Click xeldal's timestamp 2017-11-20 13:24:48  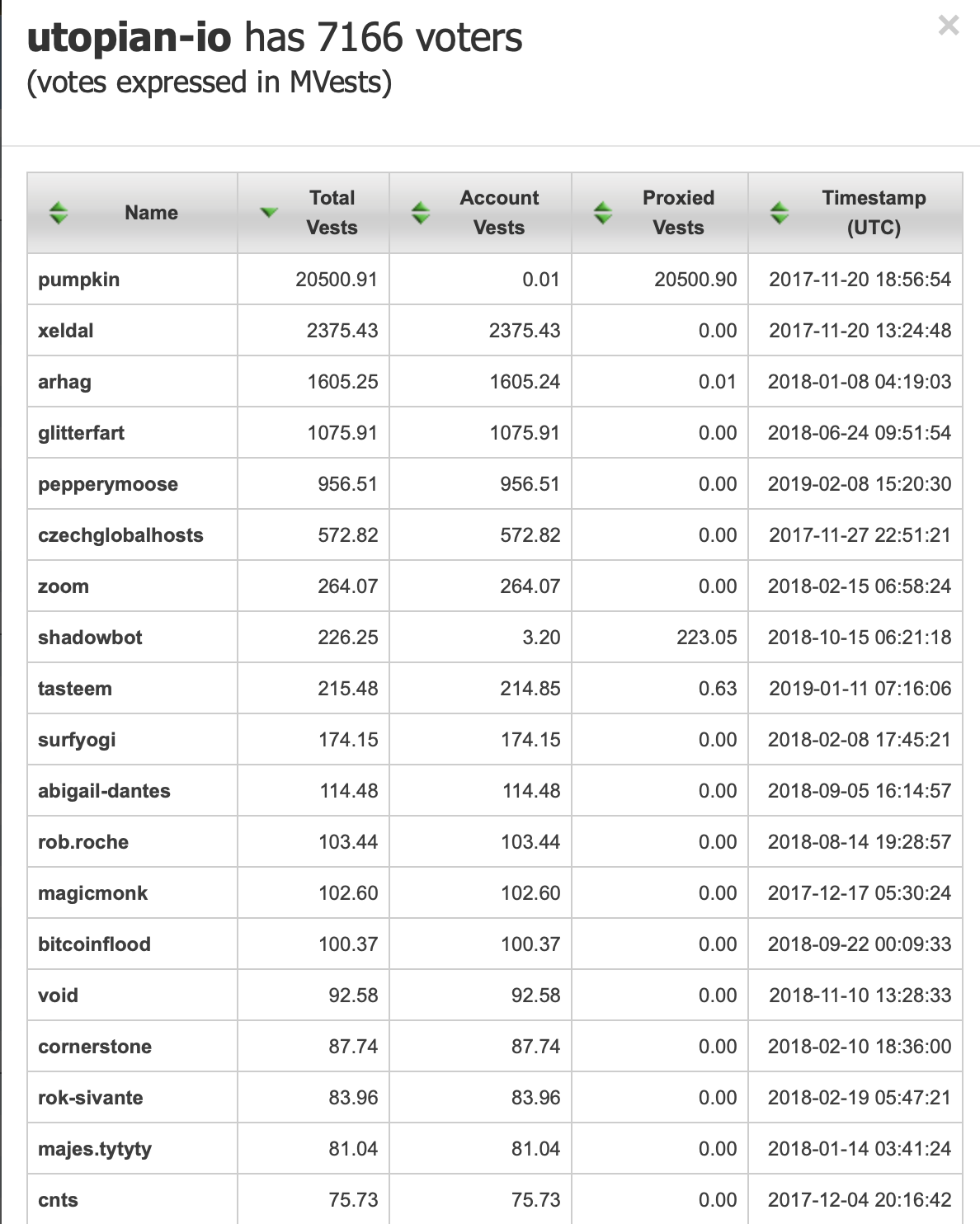860,331
